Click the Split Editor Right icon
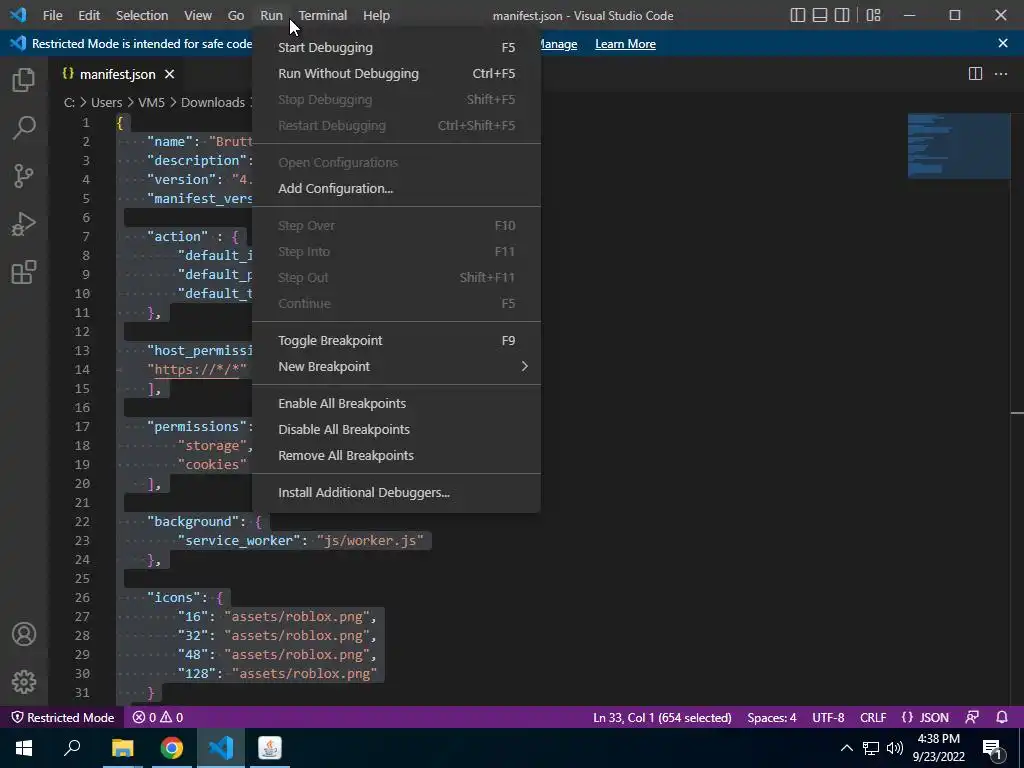The height and width of the screenshot is (768, 1024). [975, 74]
